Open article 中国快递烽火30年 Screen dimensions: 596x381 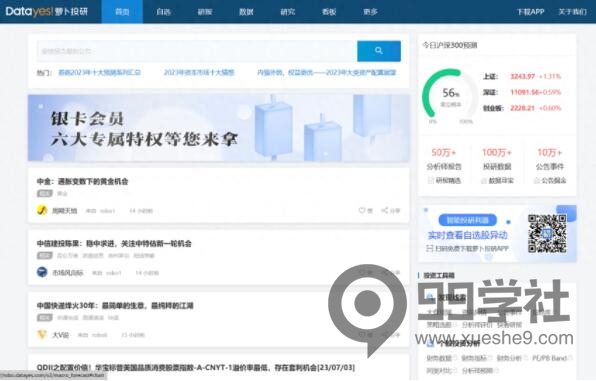tap(115, 305)
